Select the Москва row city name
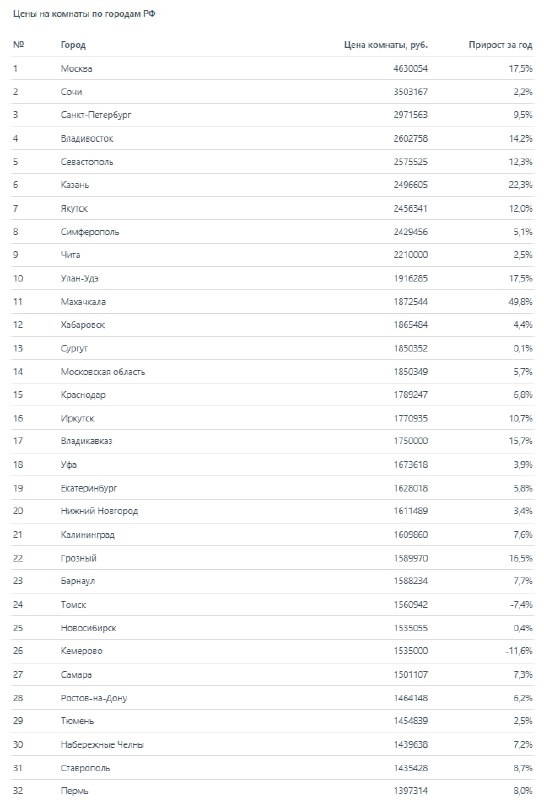The width and height of the screenshot is (544, 800). (77, 68)
